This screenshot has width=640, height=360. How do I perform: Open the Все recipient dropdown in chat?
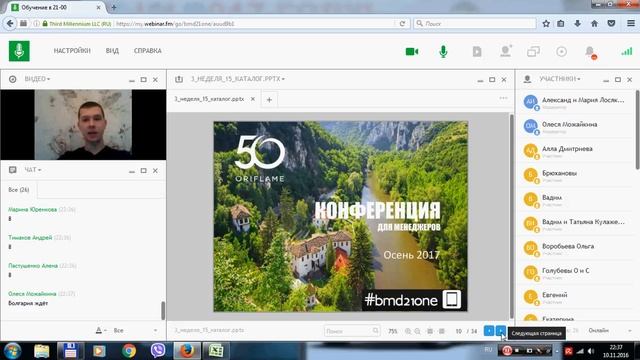click(135, 330)
